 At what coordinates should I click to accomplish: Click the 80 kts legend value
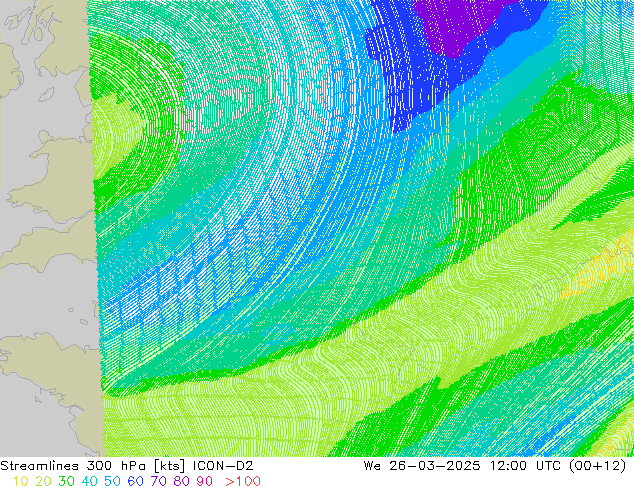click(182, 481)
